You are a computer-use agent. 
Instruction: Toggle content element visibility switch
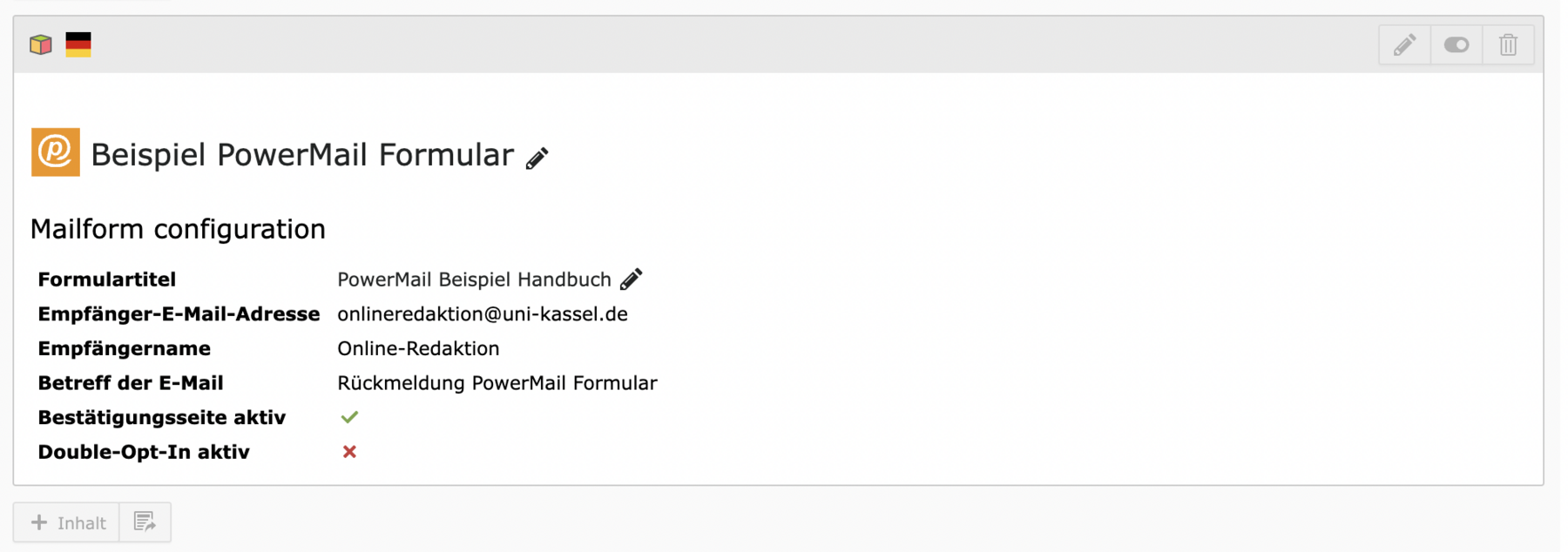(1456, 44)
